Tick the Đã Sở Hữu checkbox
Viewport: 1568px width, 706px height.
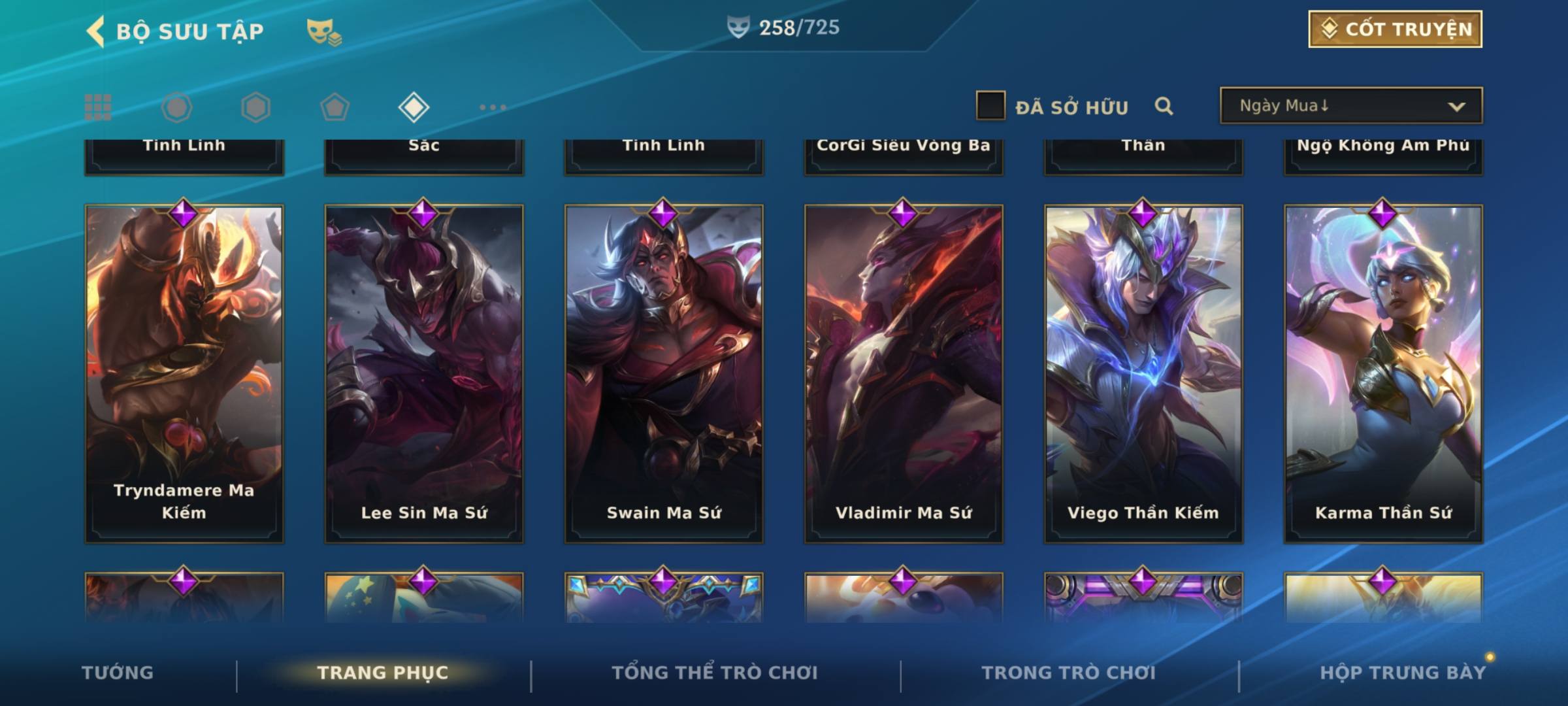[x=990, y=105]
